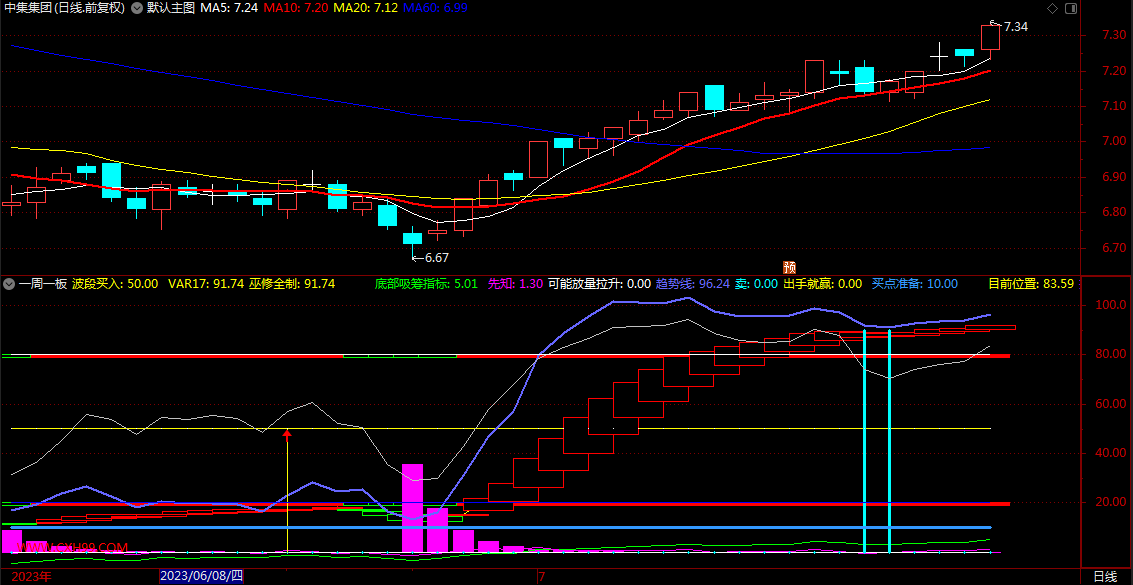The image size is (1133, 585).
Task: Click the month 7 marker on time axis
Action: (541, 576)
